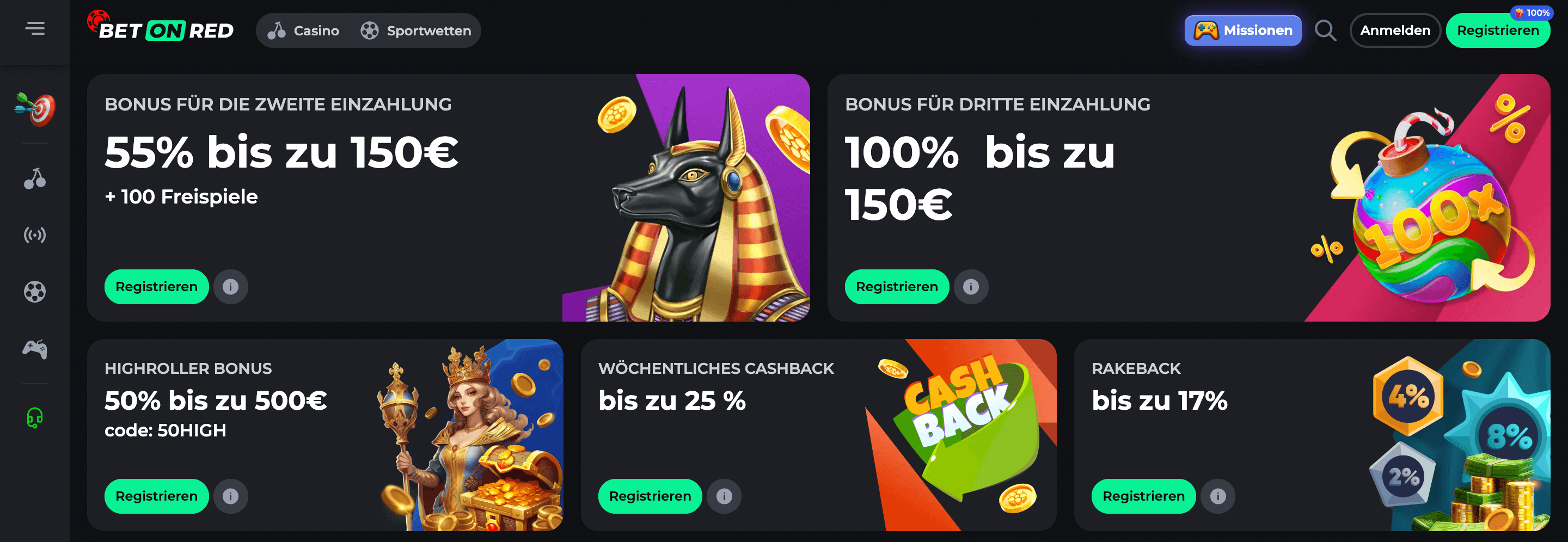Show info for weekly cashback offer

[x=724, y=496]
